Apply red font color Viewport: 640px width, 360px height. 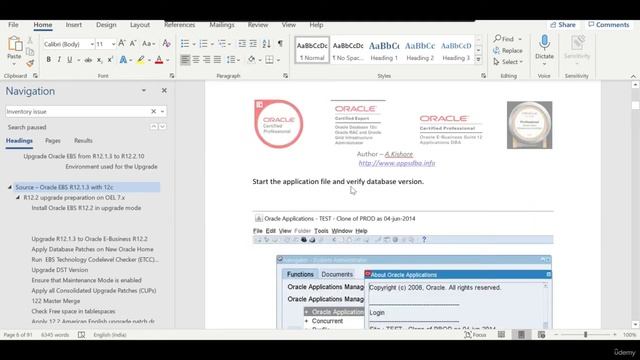(x=159, y=60)
